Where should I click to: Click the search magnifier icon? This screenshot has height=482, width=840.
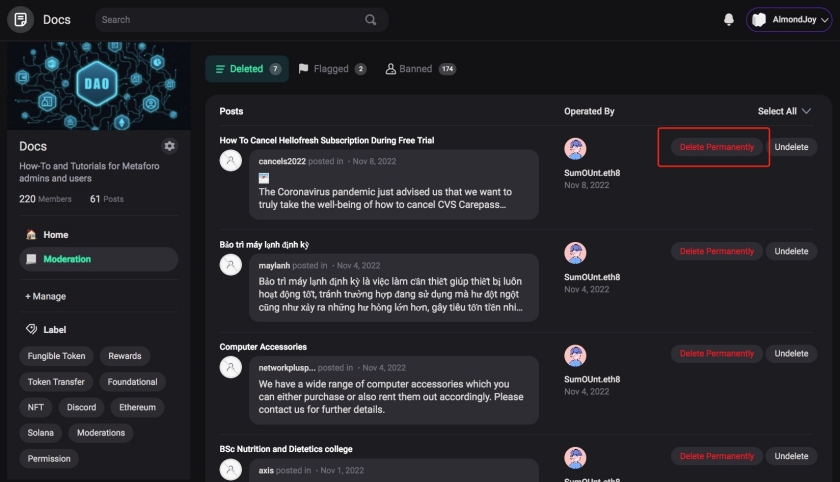pos(371,20)
